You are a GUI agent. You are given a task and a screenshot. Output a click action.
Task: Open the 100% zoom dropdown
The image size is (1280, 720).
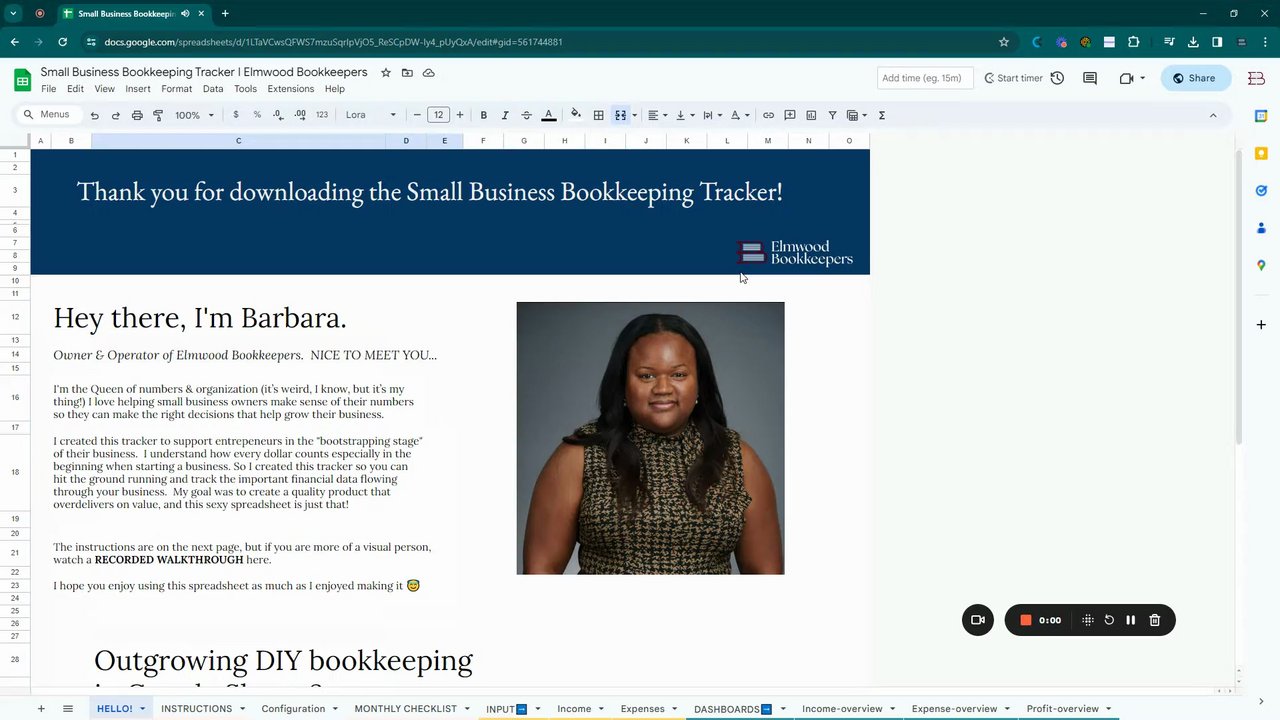194,115
